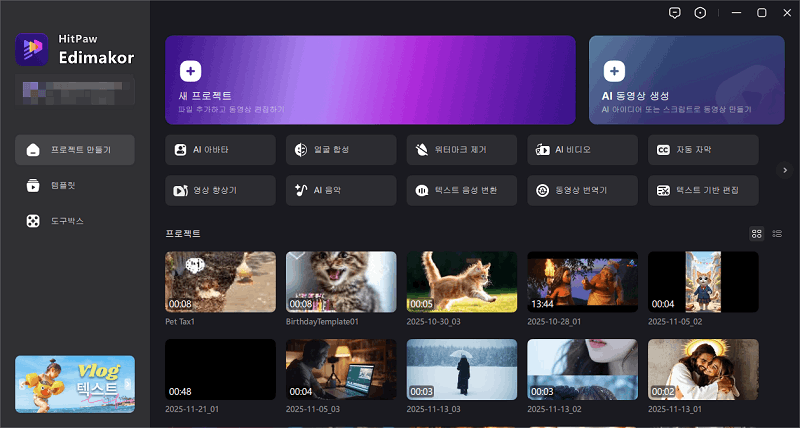Open the AI 아바타 tool
The image size is (800, 428).
(220, 150)
